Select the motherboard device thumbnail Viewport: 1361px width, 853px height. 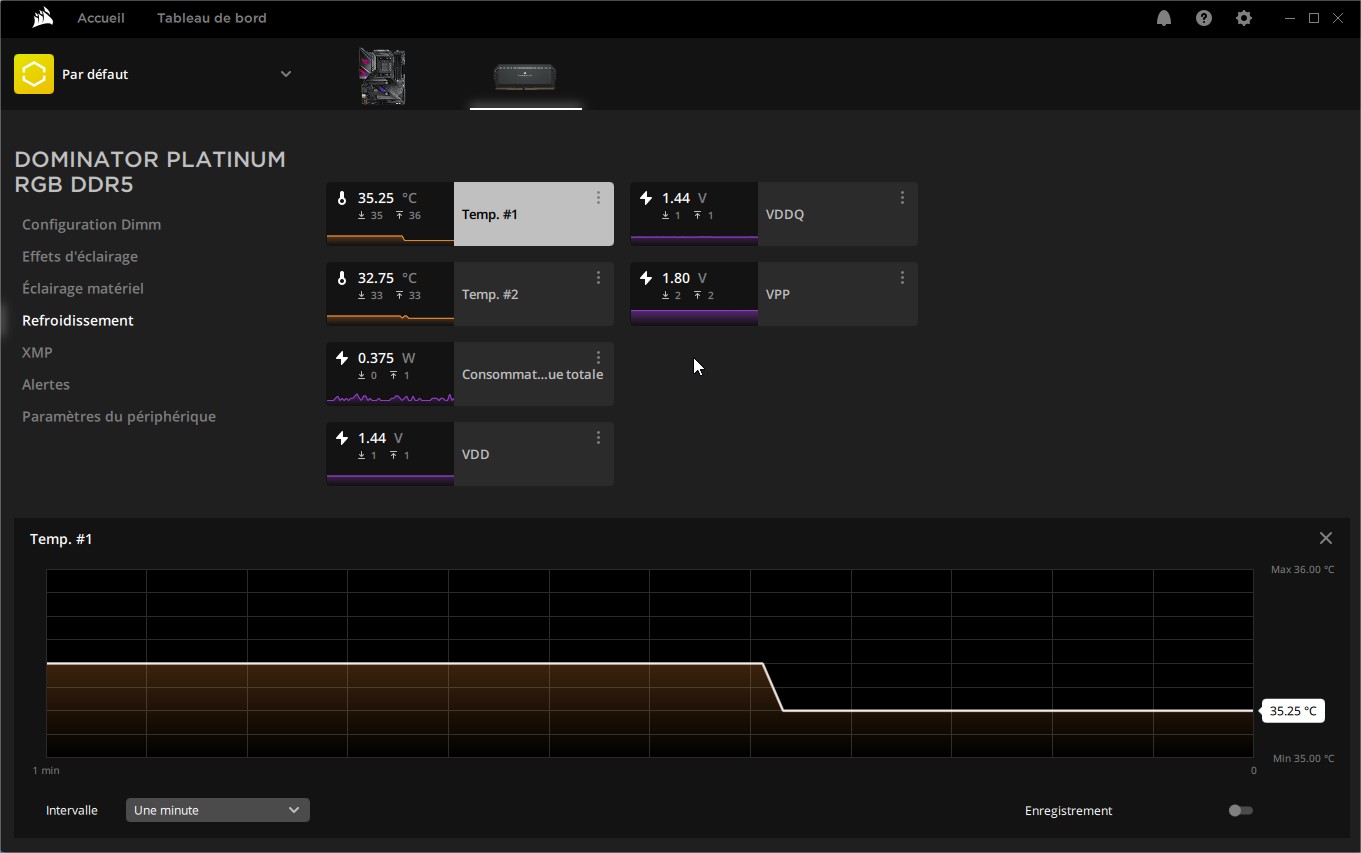click(x=383, y=77)
